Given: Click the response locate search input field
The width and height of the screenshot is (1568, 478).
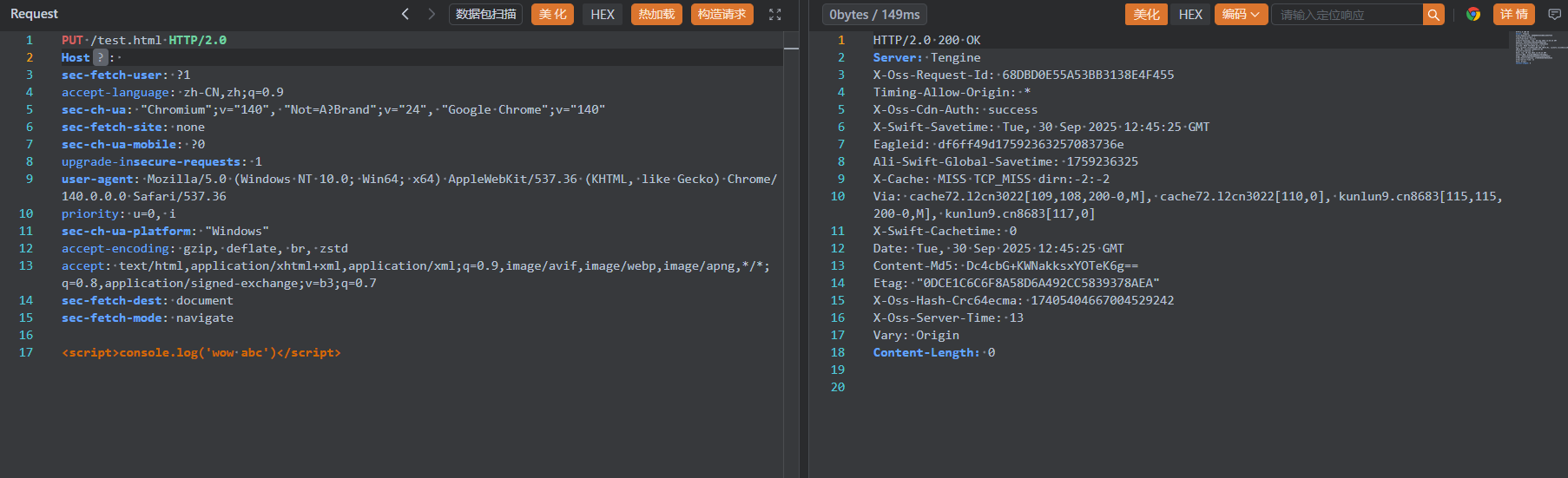Looking at the screenshot, I should (x=1347, y=15).
